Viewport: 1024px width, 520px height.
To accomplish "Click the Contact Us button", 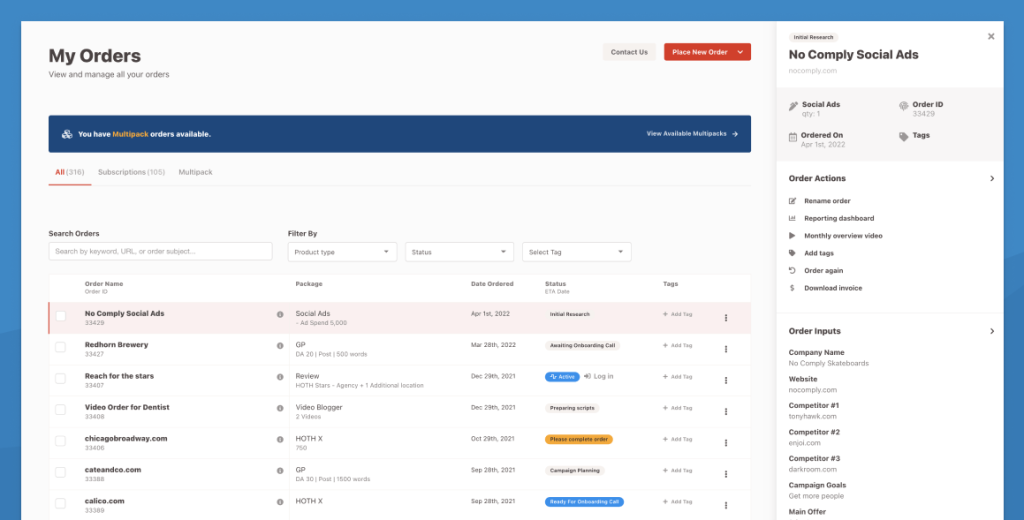I will coord(629,52).
